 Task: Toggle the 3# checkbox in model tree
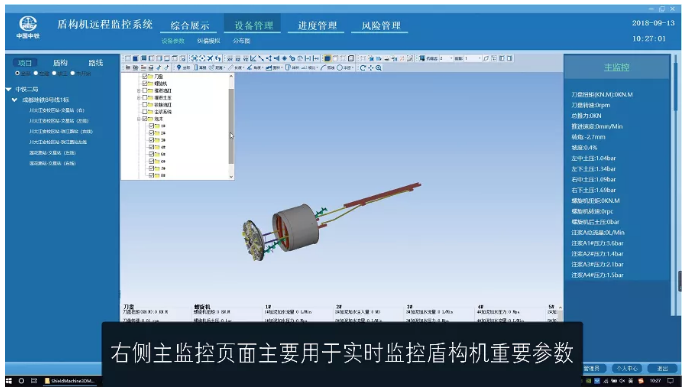point(152,140)
